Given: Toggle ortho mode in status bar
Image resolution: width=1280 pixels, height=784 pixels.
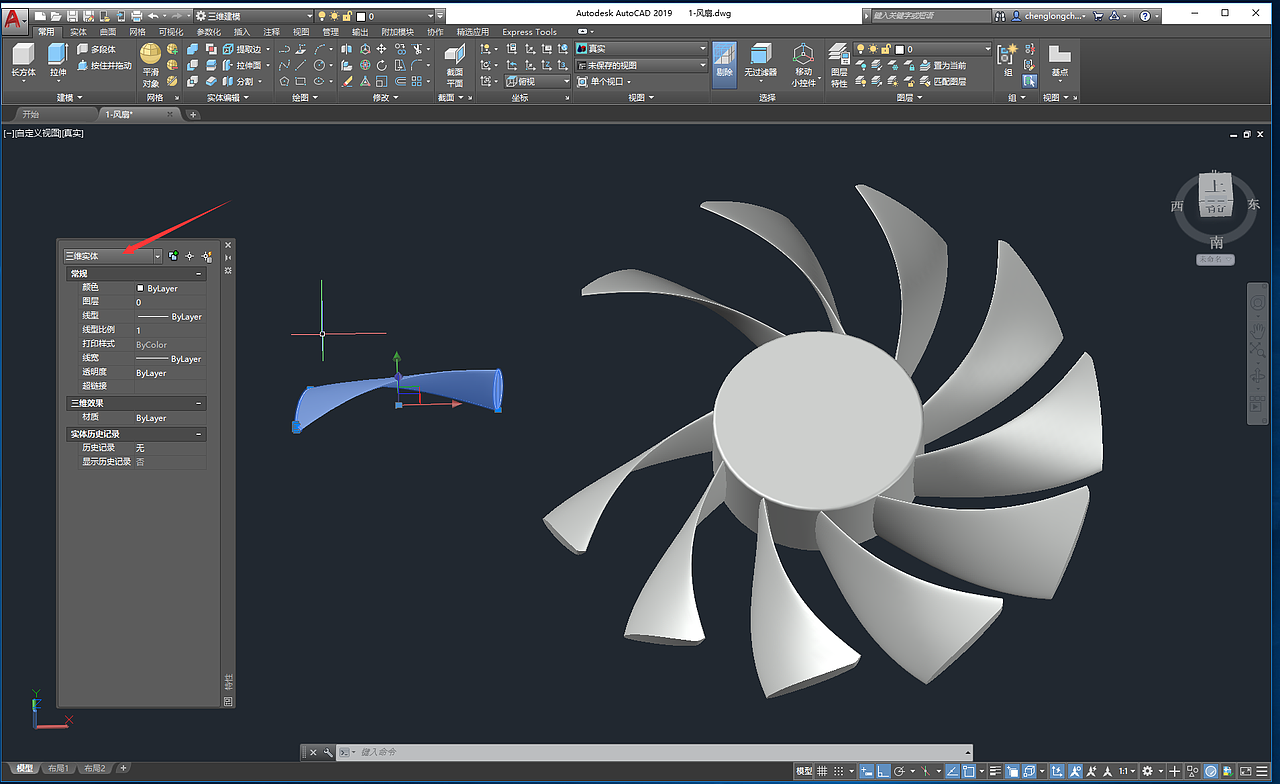Looking at the screenshot, I should point(883,771).
